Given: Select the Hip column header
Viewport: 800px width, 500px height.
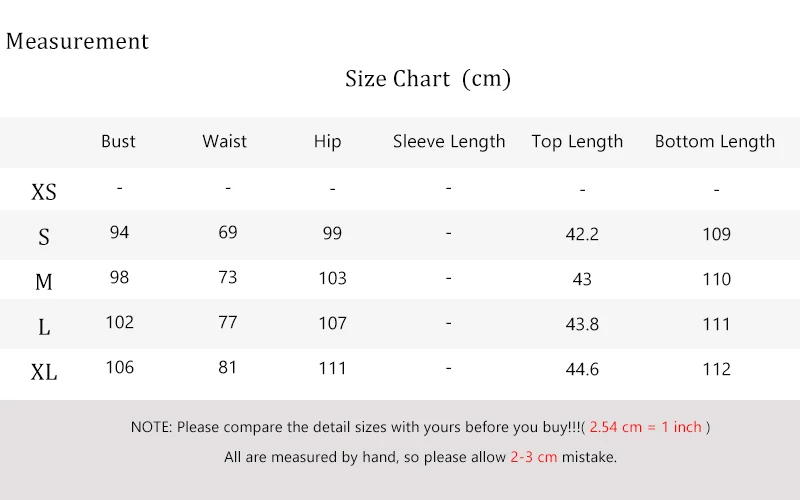Looking at the screenshot, I should point(328,142).
